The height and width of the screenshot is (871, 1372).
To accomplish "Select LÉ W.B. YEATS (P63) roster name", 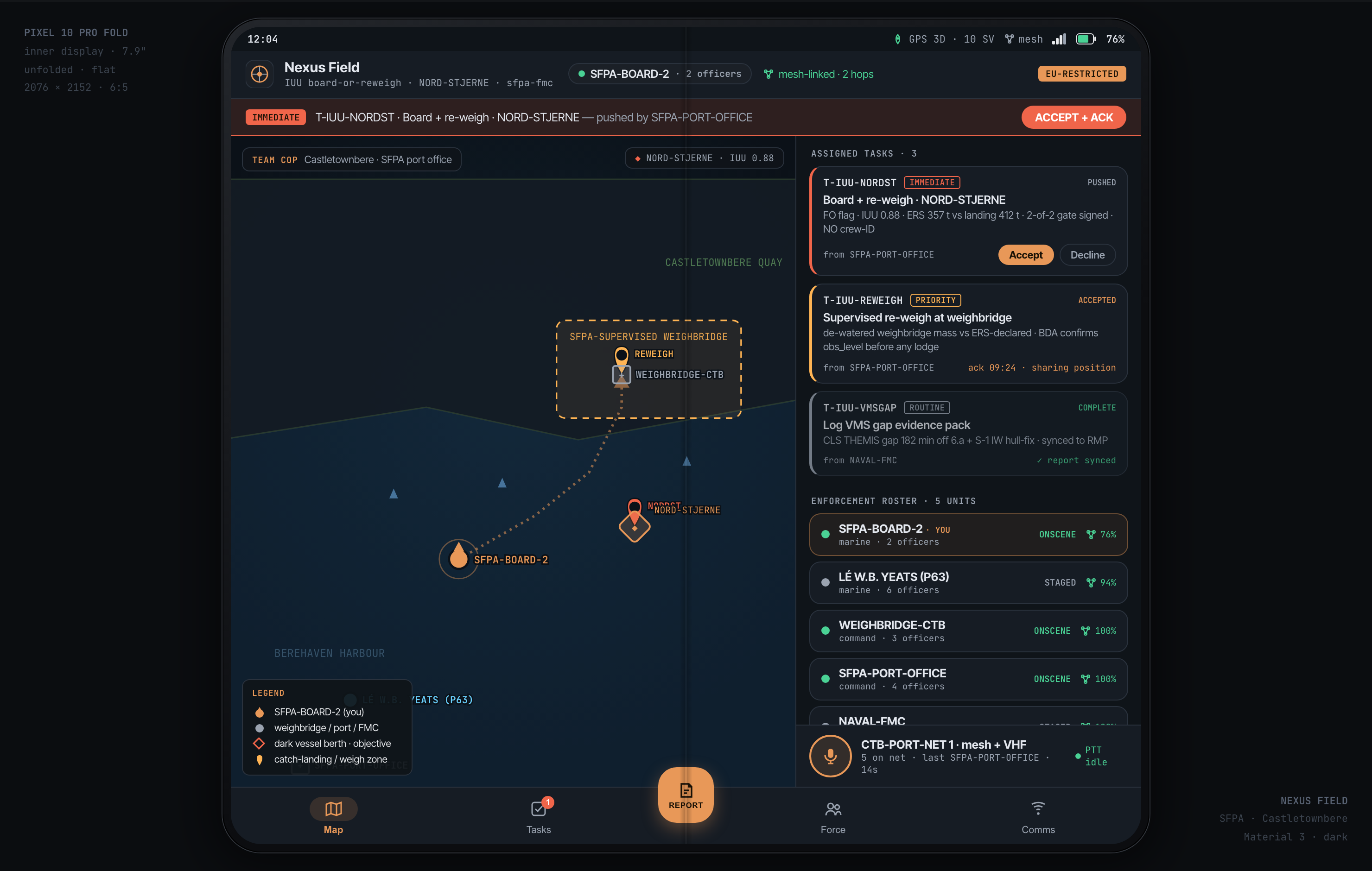I will click(x=893, y=576).
